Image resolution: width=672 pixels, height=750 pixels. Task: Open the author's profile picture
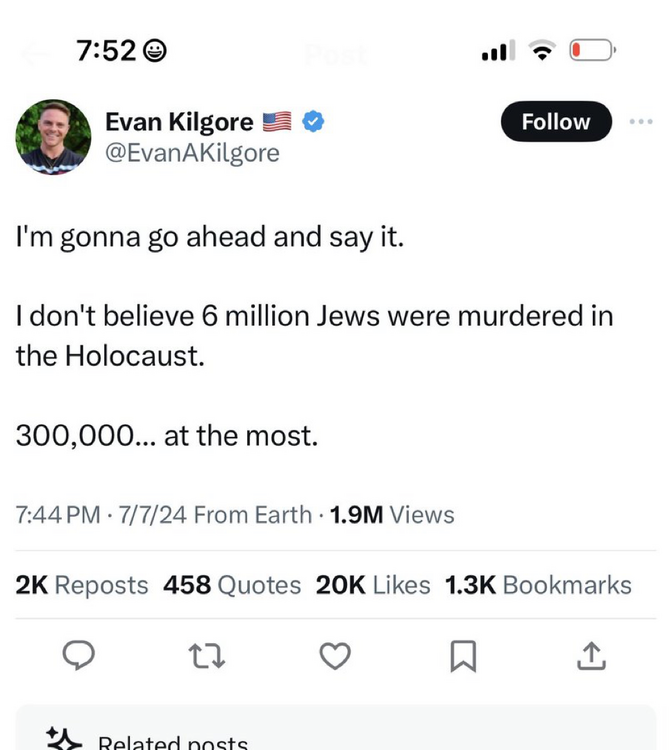53,137
